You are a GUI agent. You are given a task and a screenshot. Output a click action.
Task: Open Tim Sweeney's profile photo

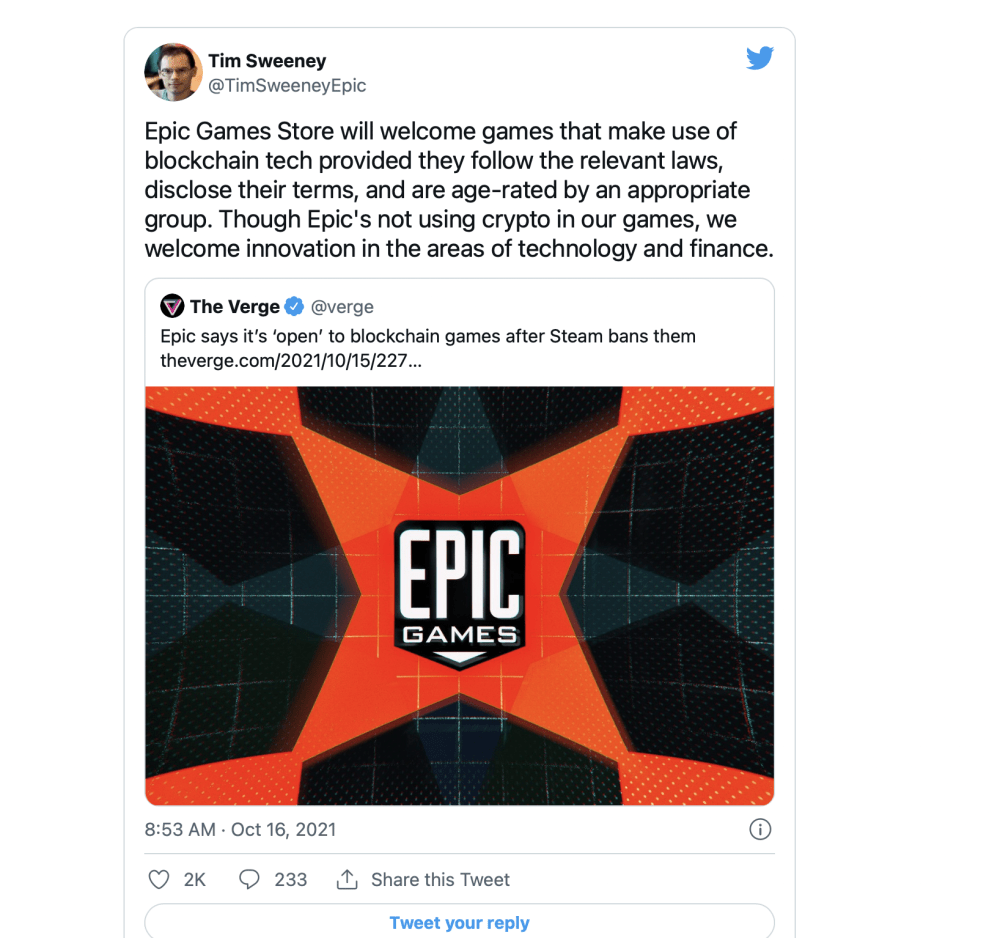point(173,72)
